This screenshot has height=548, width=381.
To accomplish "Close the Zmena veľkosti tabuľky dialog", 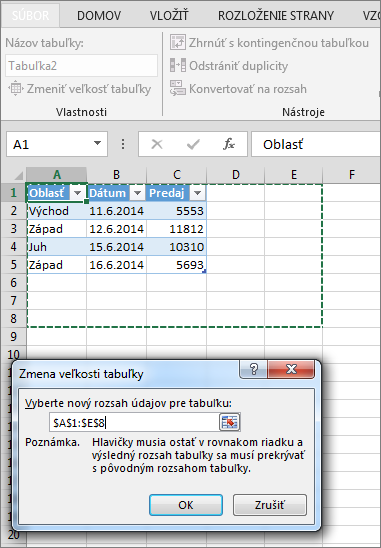I will tap(291, 369).
